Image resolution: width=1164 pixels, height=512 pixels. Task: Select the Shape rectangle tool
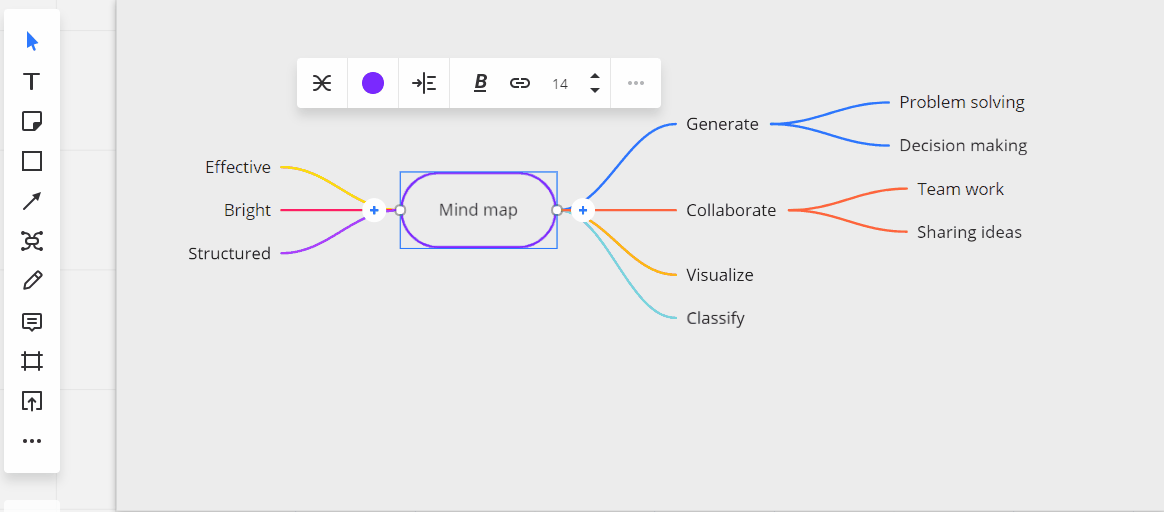pos(32,161)
